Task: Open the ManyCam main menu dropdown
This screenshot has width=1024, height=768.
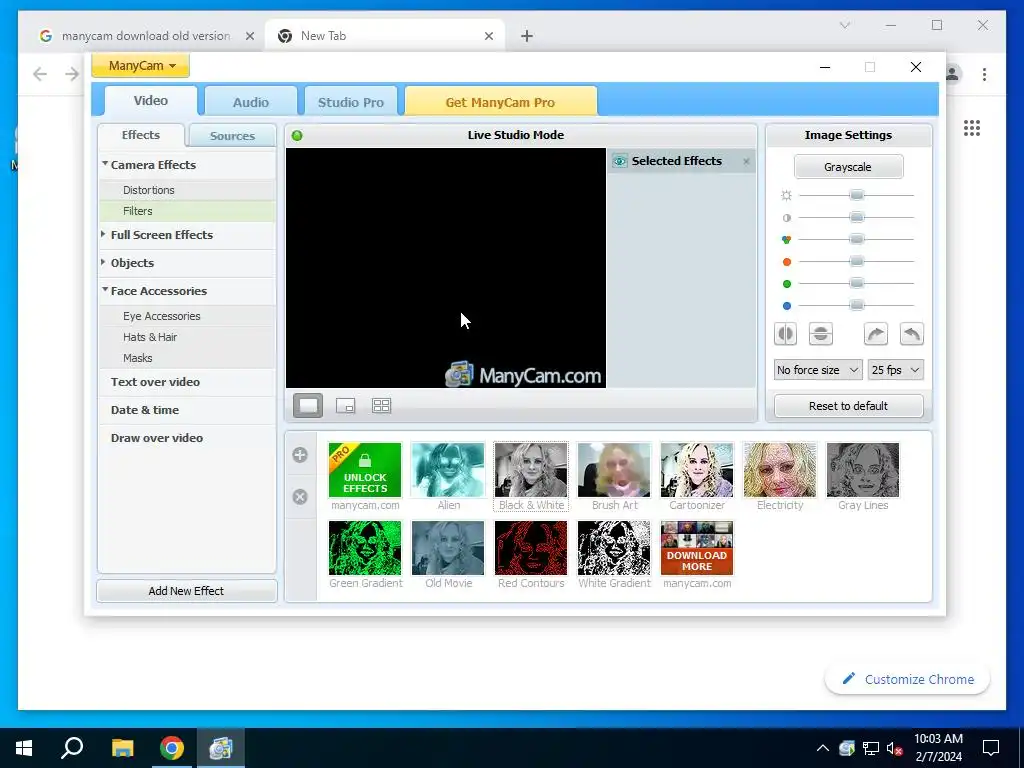Action: pyautogui.click(x=140, y=65)
